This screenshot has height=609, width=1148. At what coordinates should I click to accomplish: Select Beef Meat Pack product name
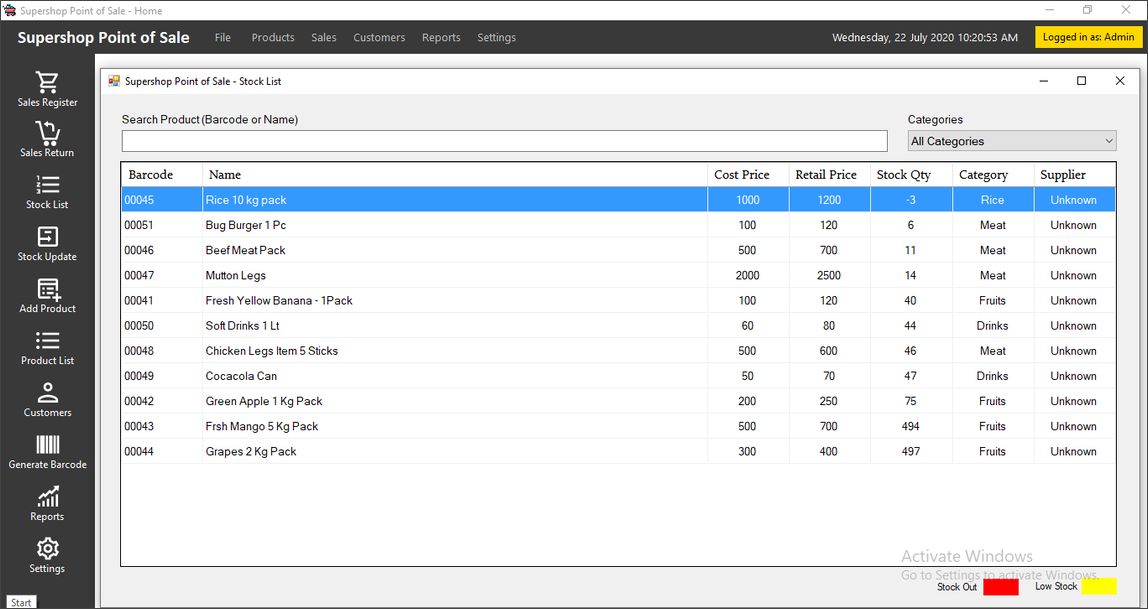click(245, 250)
